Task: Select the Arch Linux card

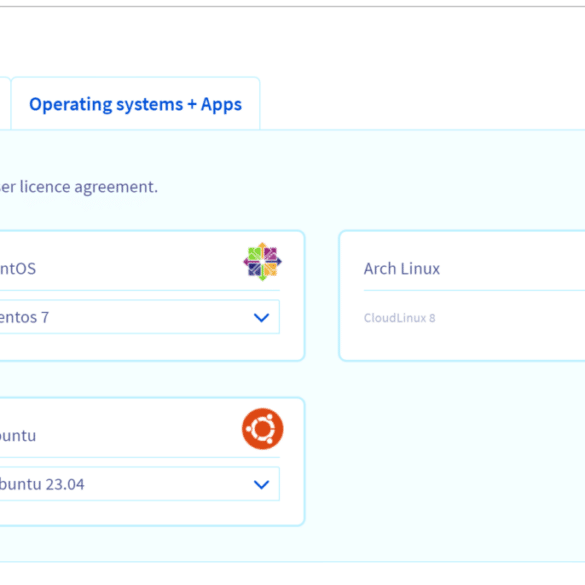Action: pyautogui.click(x=462, y=295)
